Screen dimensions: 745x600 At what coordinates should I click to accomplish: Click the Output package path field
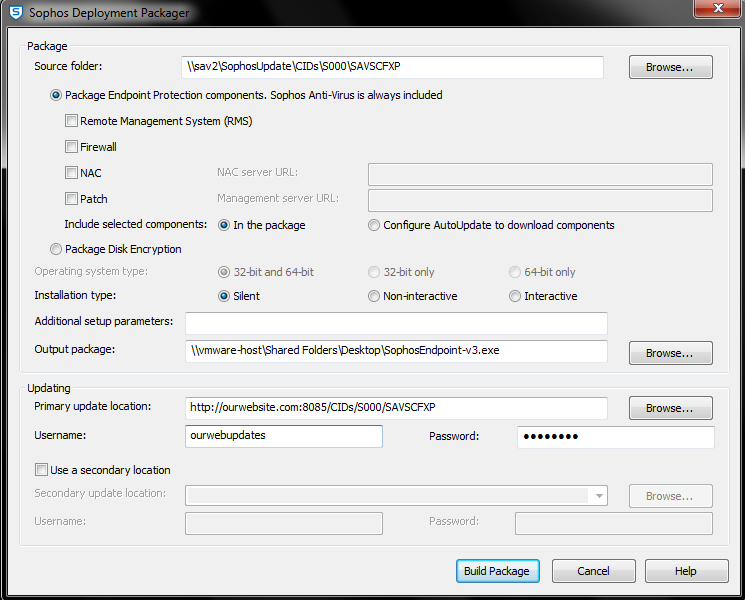point(396,351)
